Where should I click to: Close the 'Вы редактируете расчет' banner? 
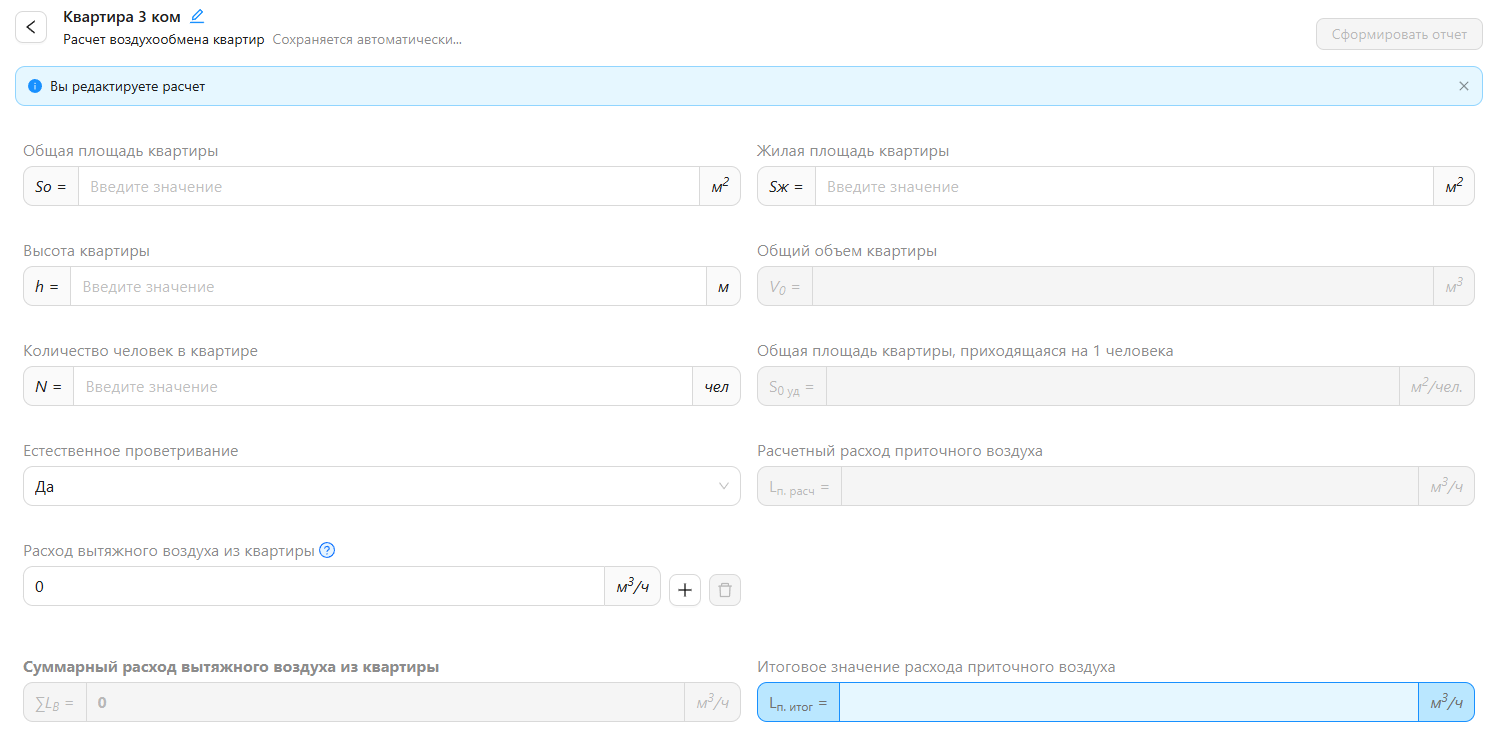tap(1463, 86)
